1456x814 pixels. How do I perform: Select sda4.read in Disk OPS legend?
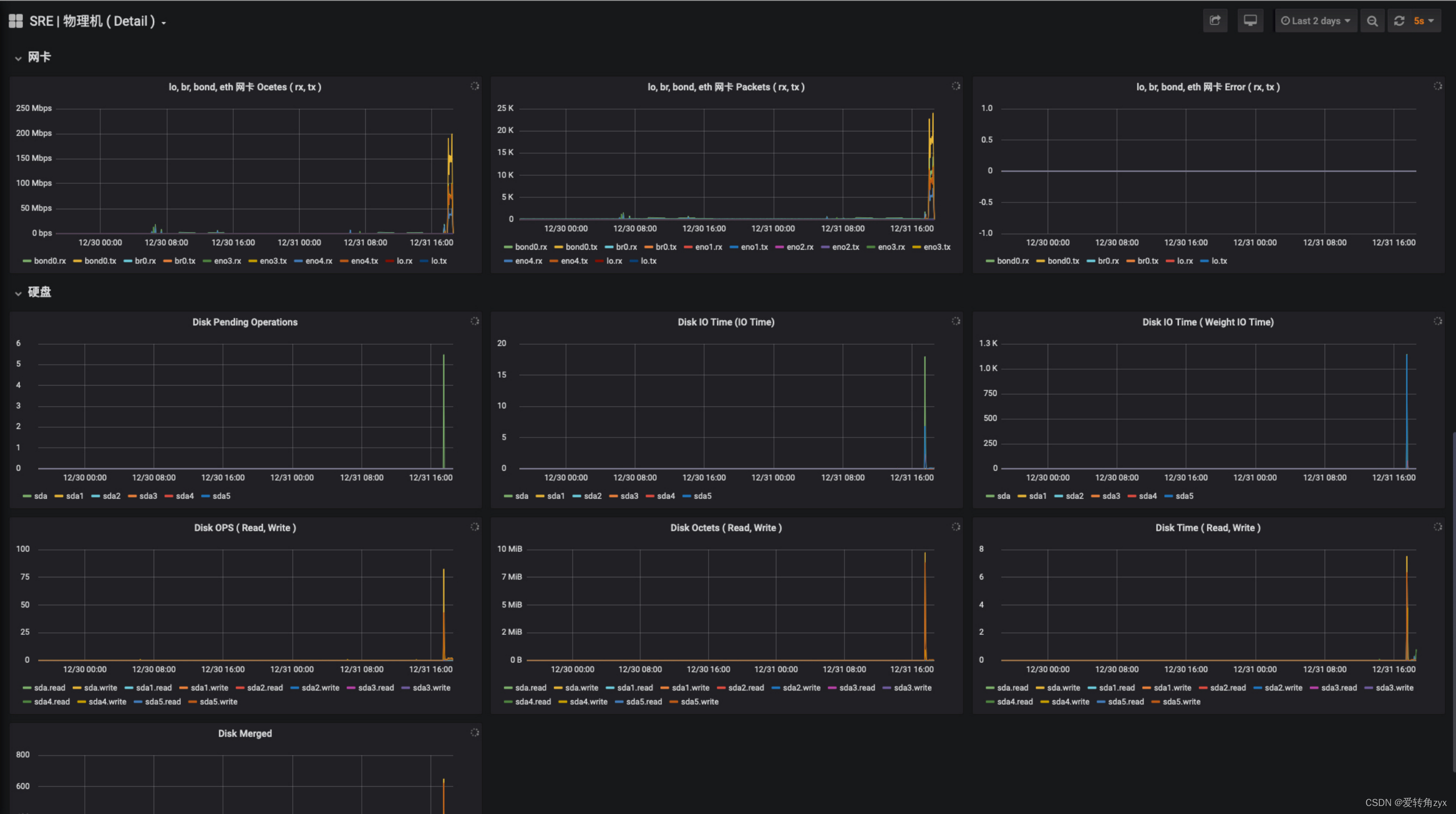coord(52,702)
